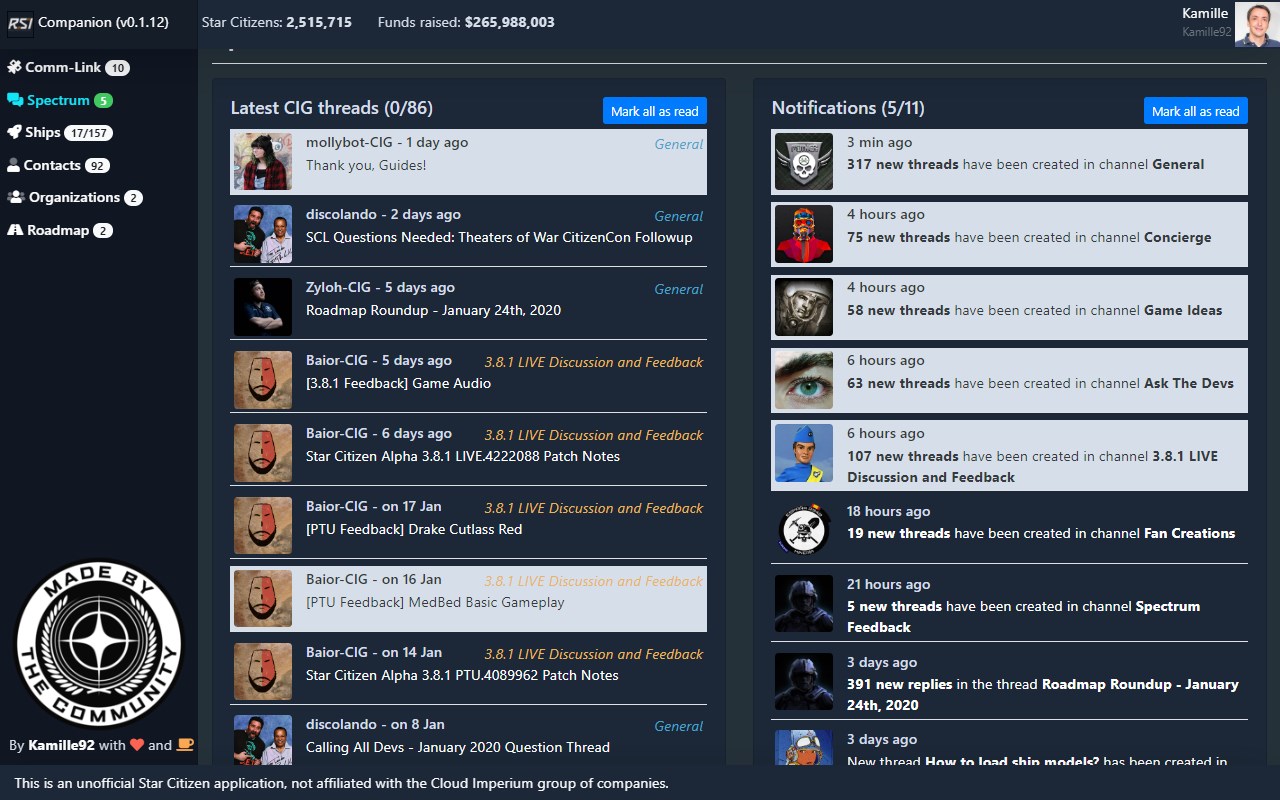
Task: Click the Funds raised $265,988,003 figure
Action: coord(510,22)
